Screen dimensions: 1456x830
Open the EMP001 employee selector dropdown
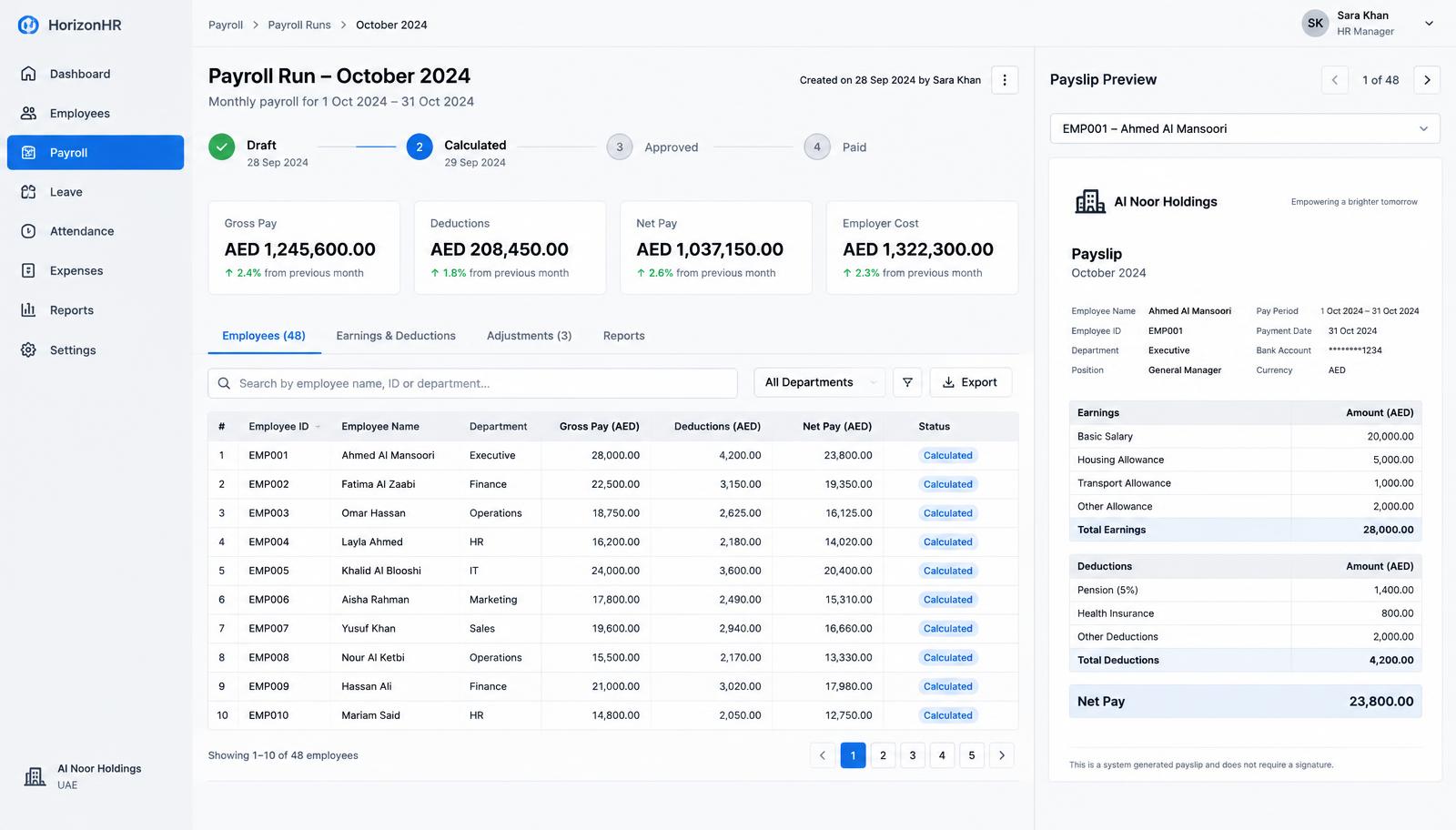point(1245,128)
